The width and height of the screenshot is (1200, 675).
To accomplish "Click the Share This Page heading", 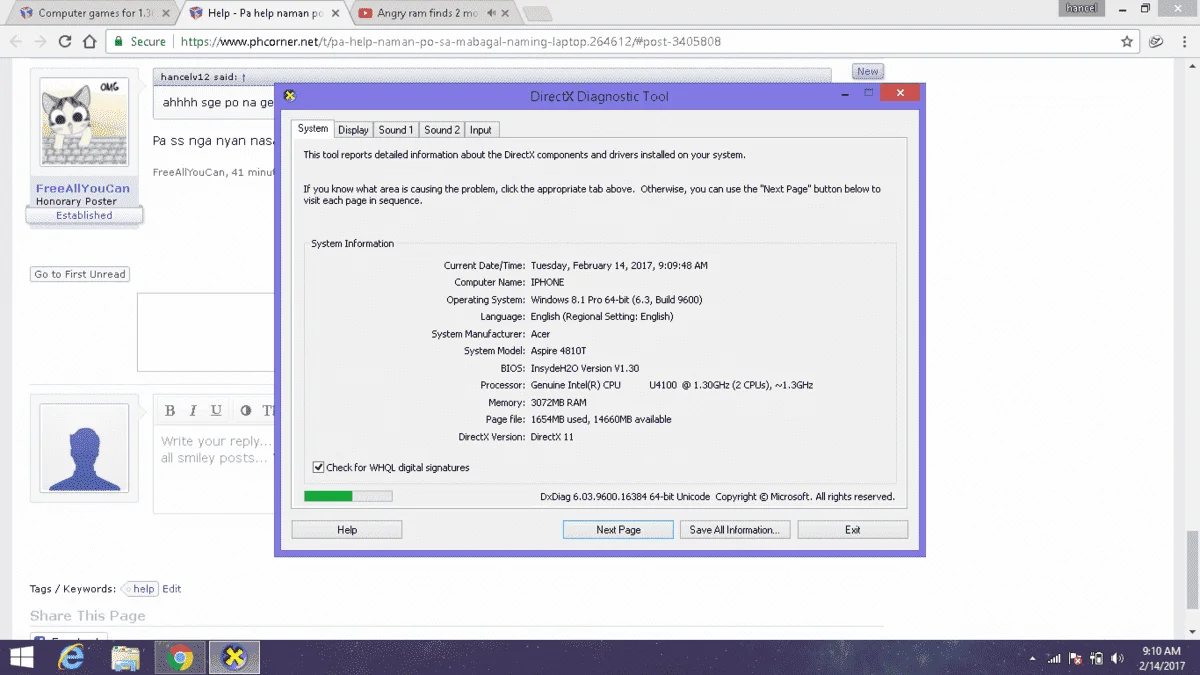I will point(87,616).
